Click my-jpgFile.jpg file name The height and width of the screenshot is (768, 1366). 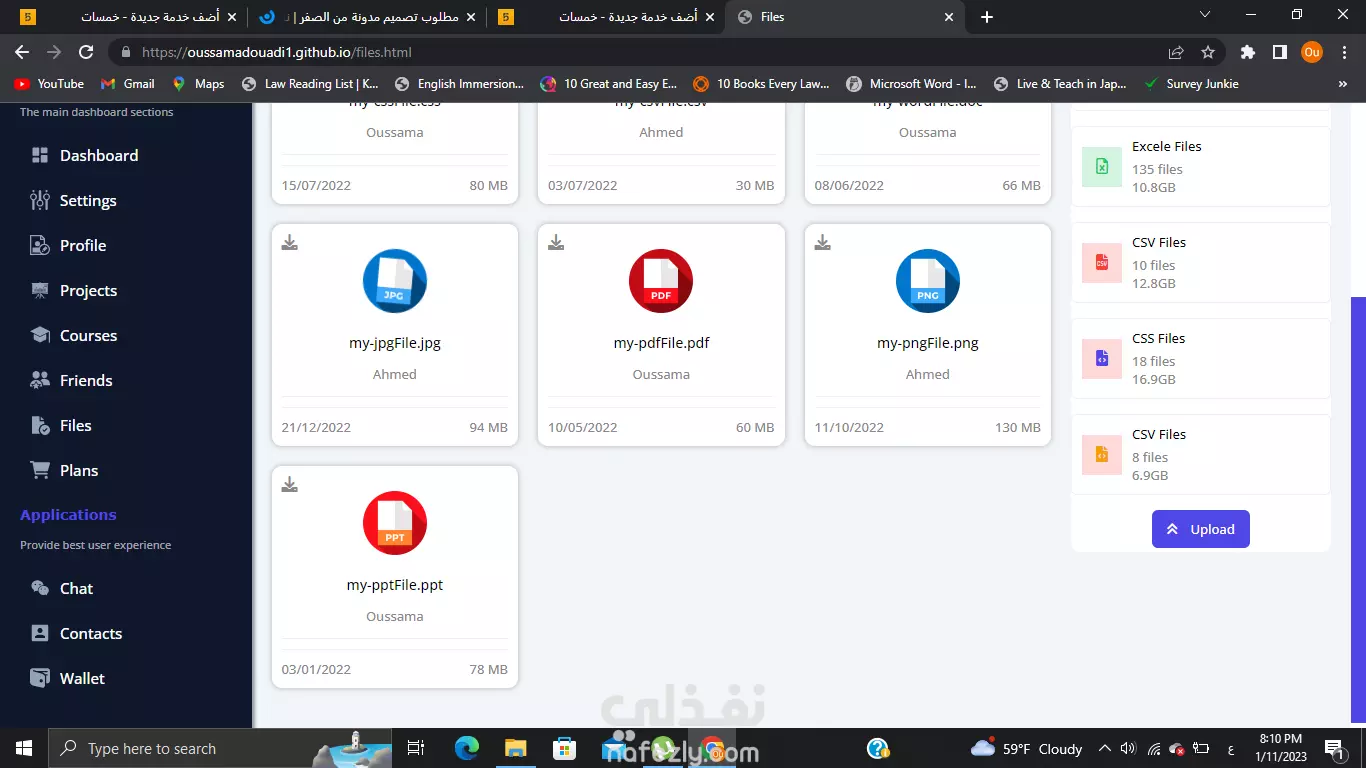tap(395, 343)
